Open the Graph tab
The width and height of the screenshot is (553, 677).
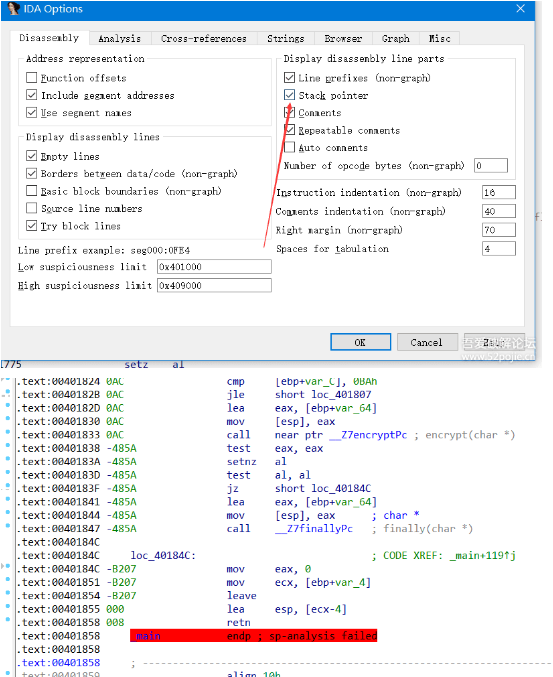click(x=395, y=38)
